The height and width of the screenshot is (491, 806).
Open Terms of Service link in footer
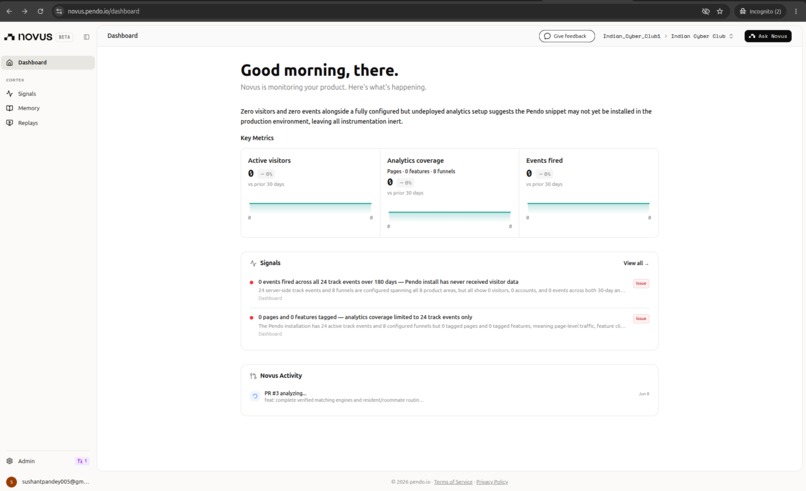click(453, 482)
